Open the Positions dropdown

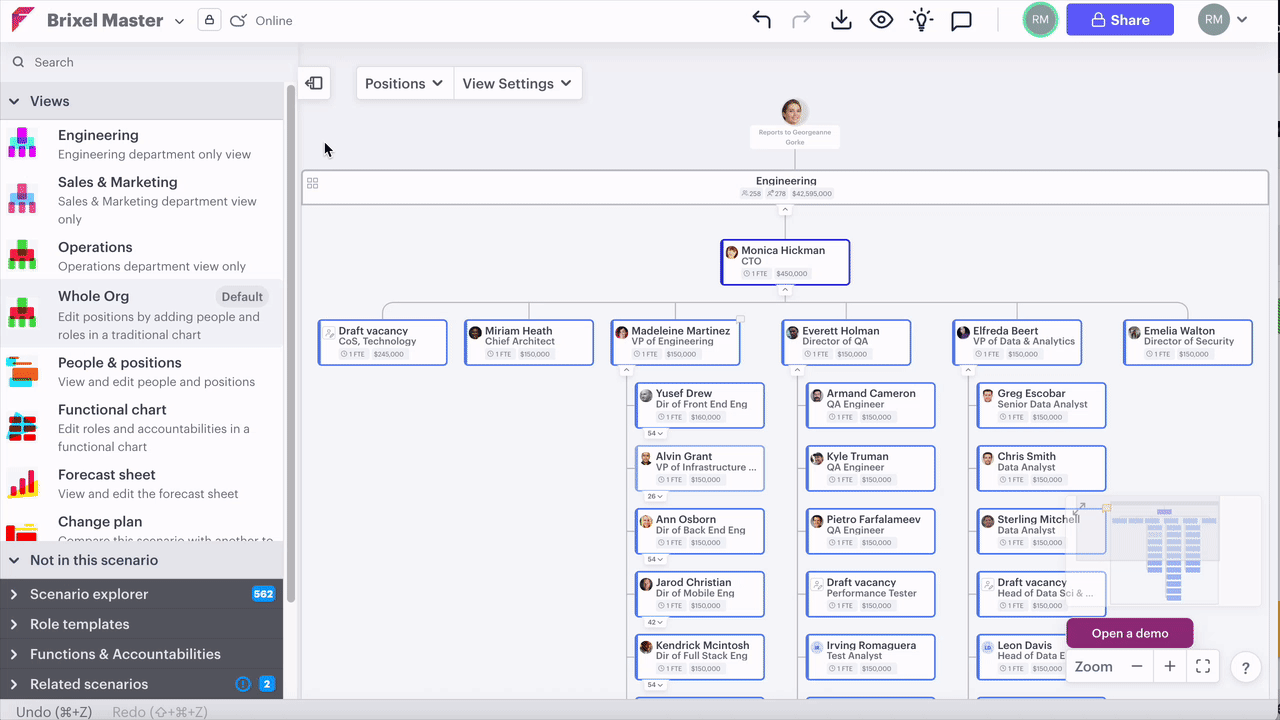[x=404, y=83]
